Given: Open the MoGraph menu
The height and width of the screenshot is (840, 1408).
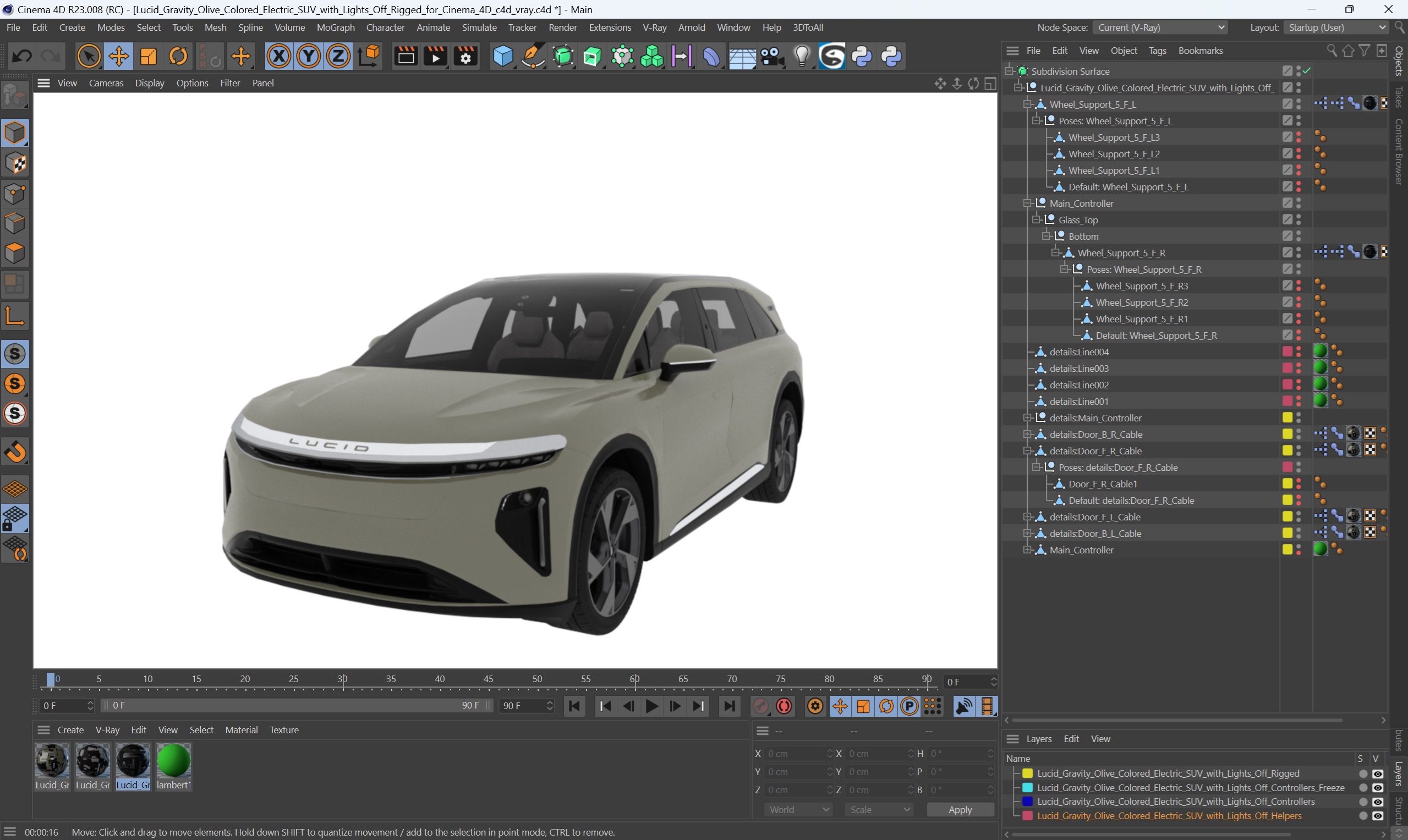Looking at the screenshot, I should click(335, 27).
